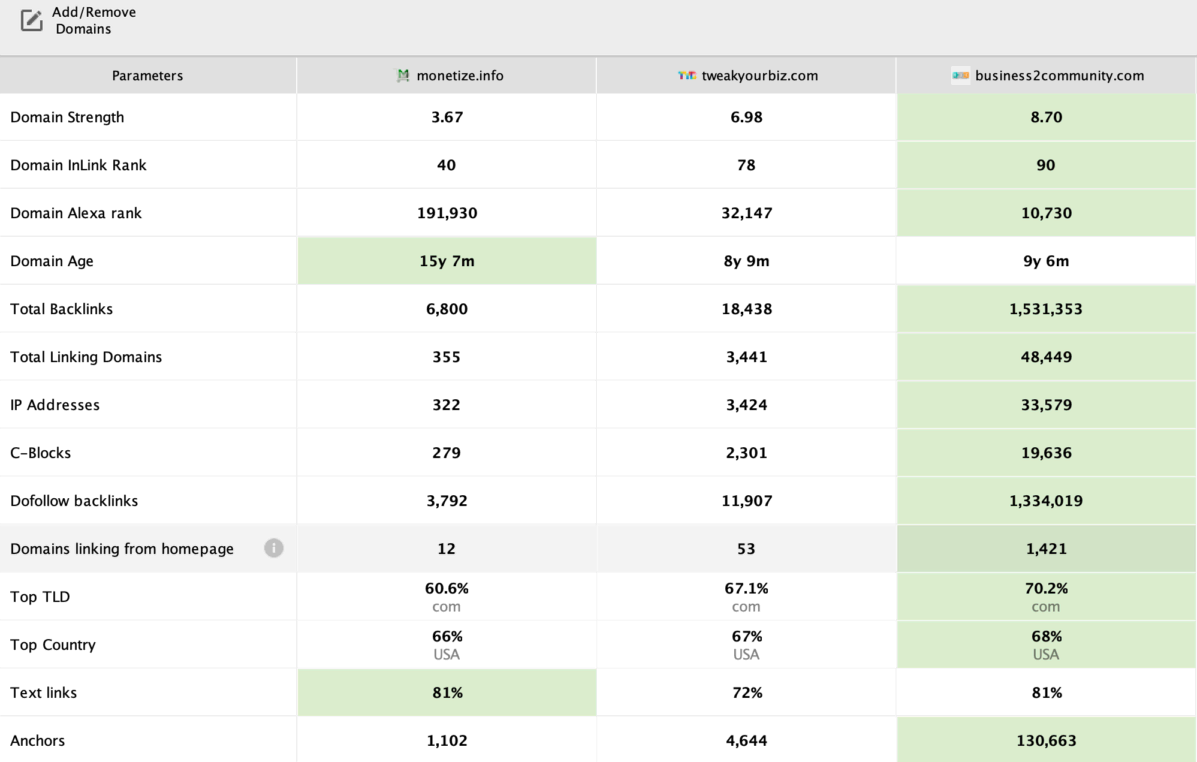Click the Add/Remove Domains label
This screenshot has height=762, width=1197.
pos(94,21)
